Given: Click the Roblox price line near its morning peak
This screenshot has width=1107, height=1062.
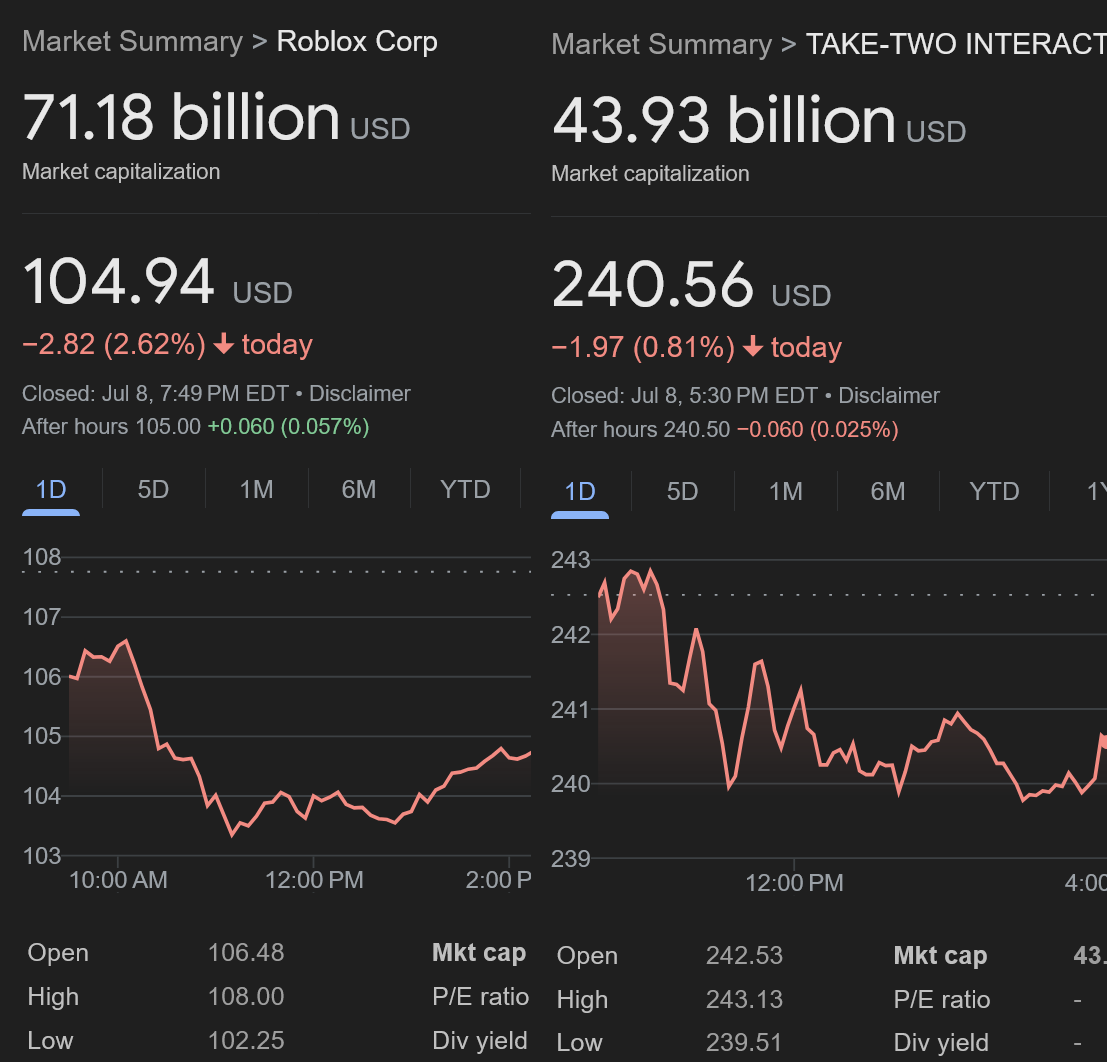Looking at the screenshot, I should 126,641.
